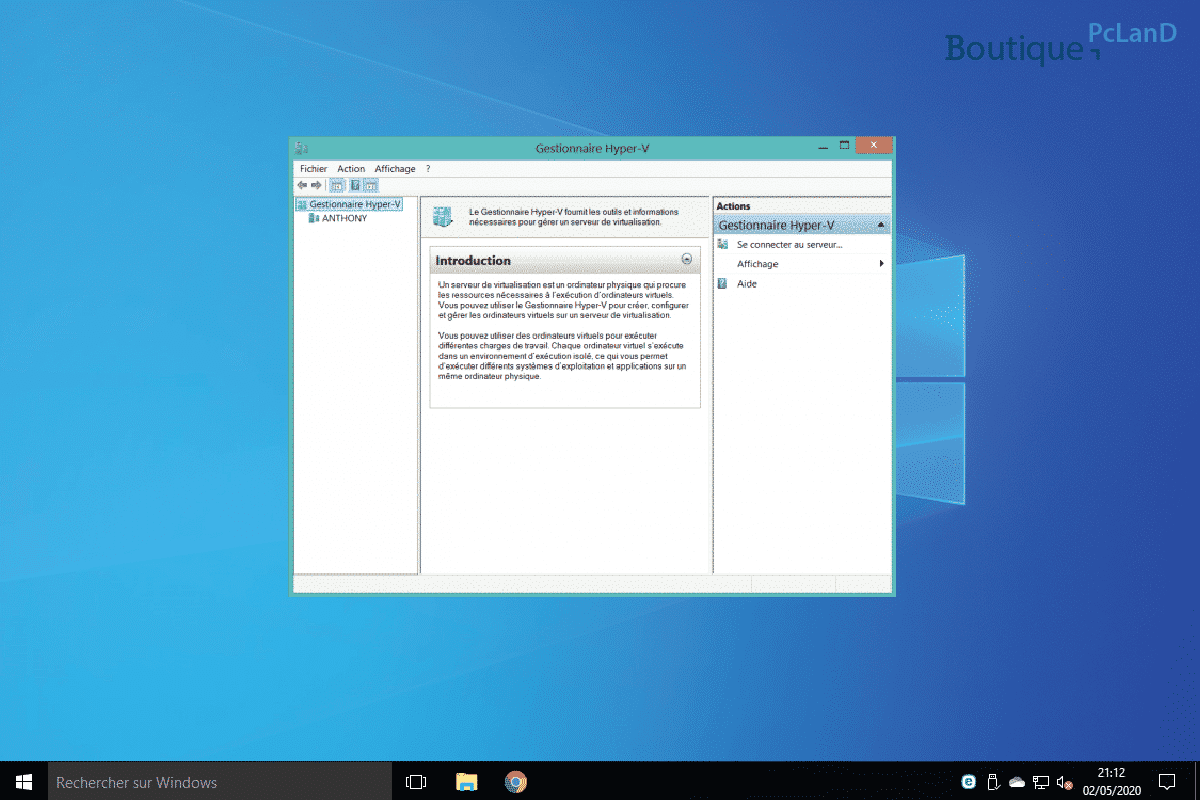Toggle the Action pane toolbar icon
1200x800 pixels.
[371, 185]
